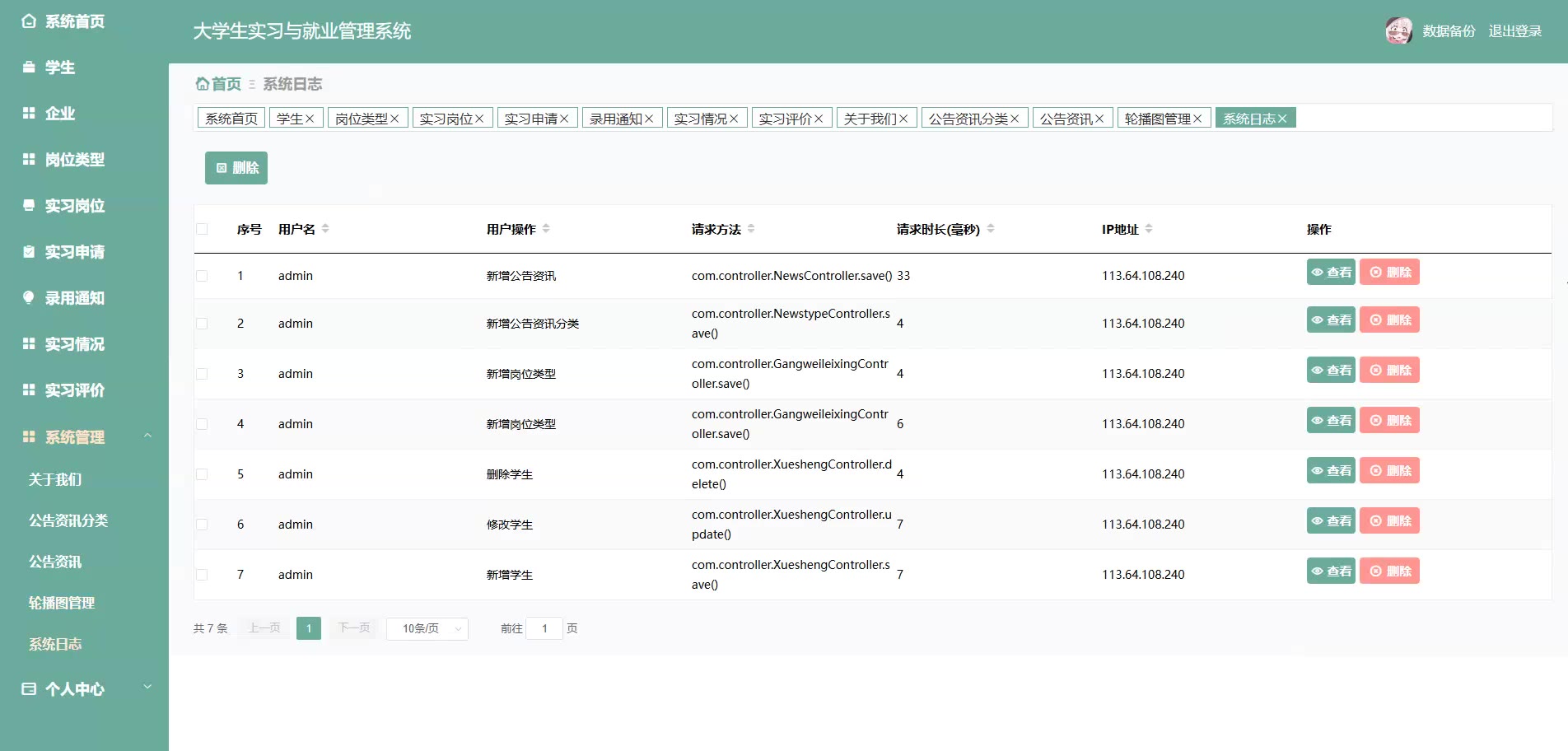Click the green 删除 button above table

click(x=236, y=168)
